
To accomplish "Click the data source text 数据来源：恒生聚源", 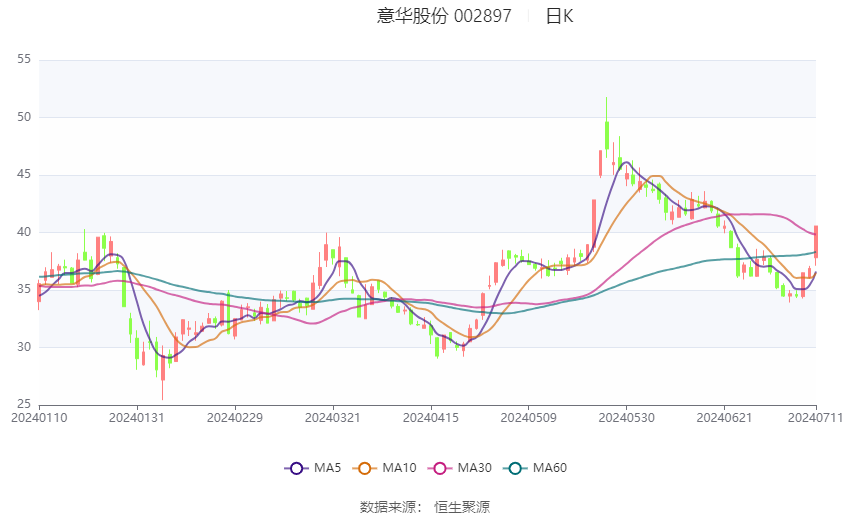I will point(424,507).
